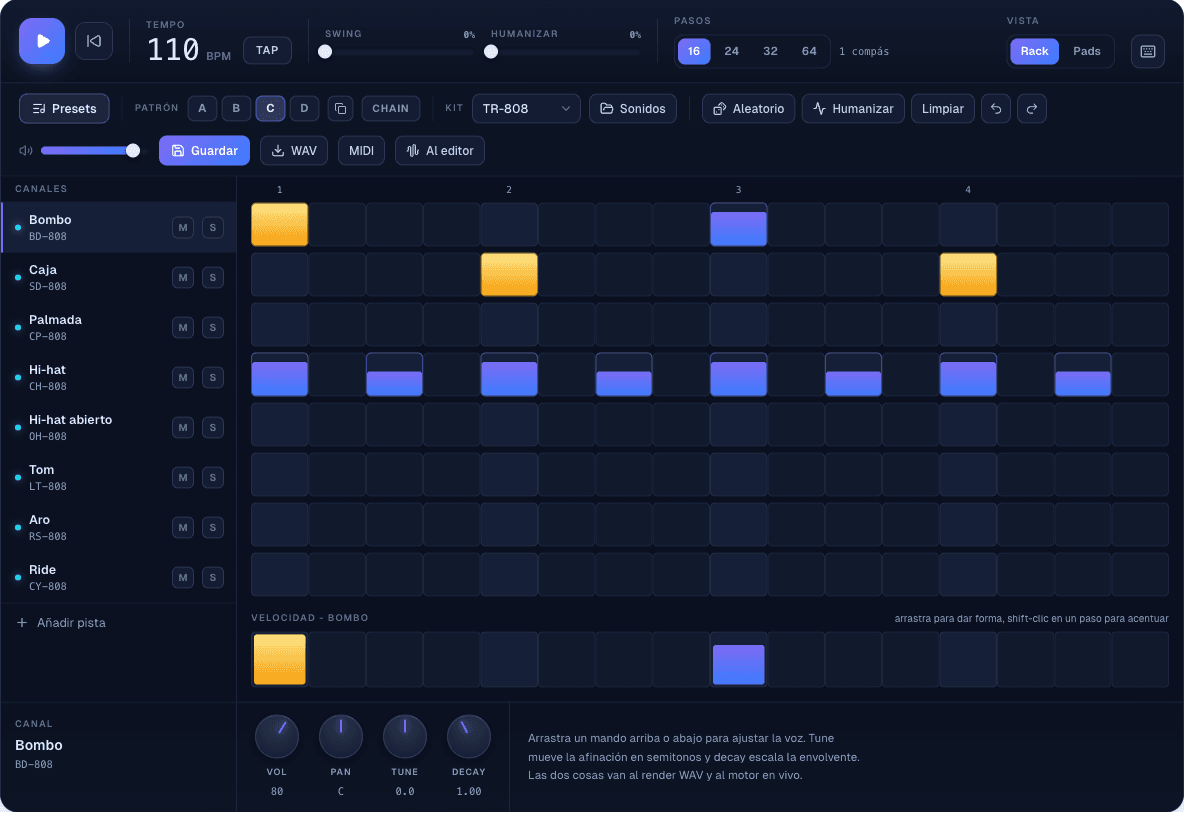Click the DECAY knob
1184x814 pixels.
(x=469, y=736)
